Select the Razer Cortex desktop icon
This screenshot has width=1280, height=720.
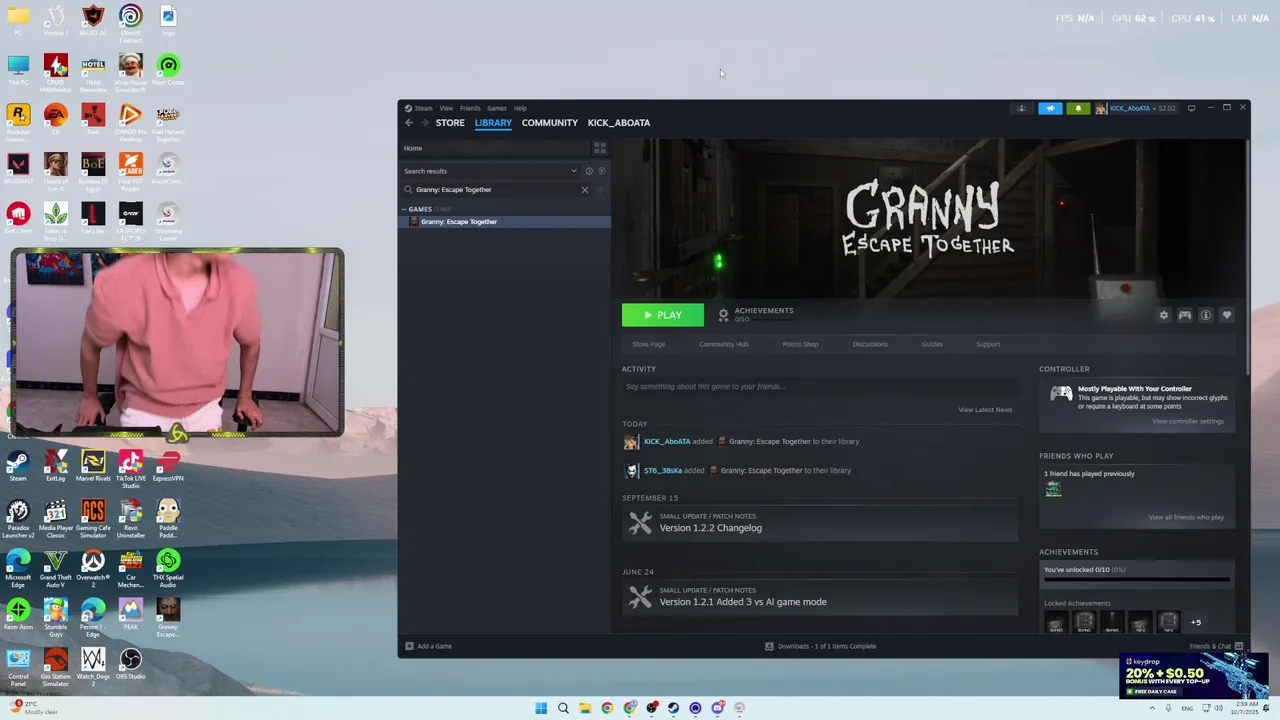coord(168,70)
